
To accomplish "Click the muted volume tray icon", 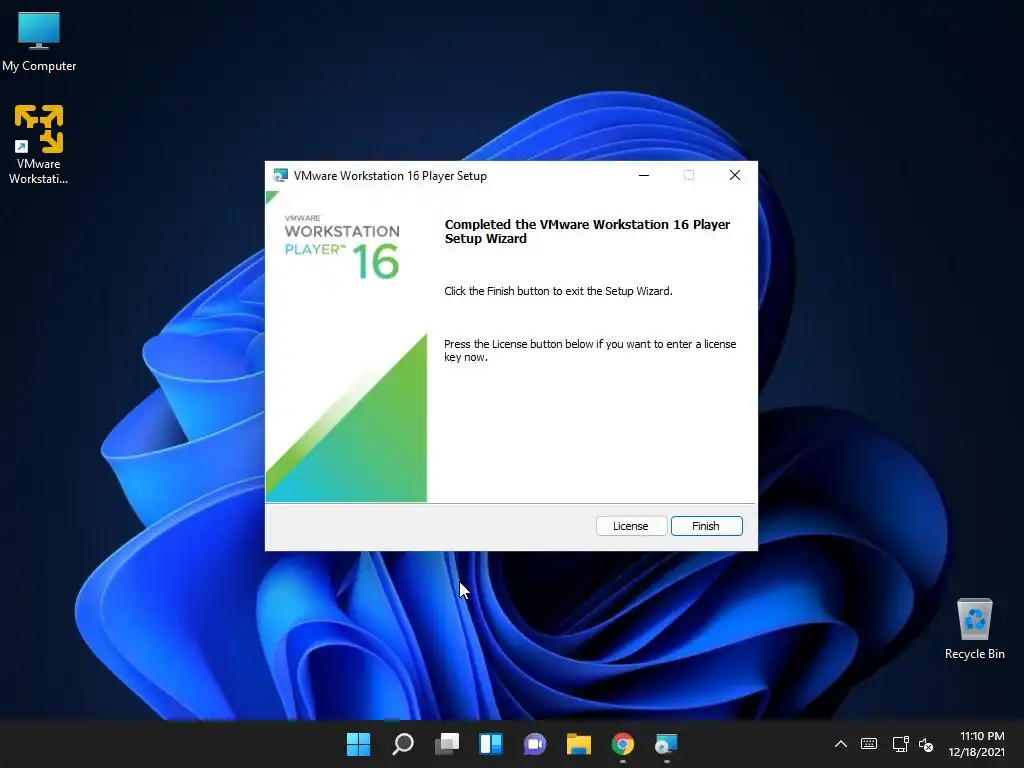I will (x=926, y=744).
